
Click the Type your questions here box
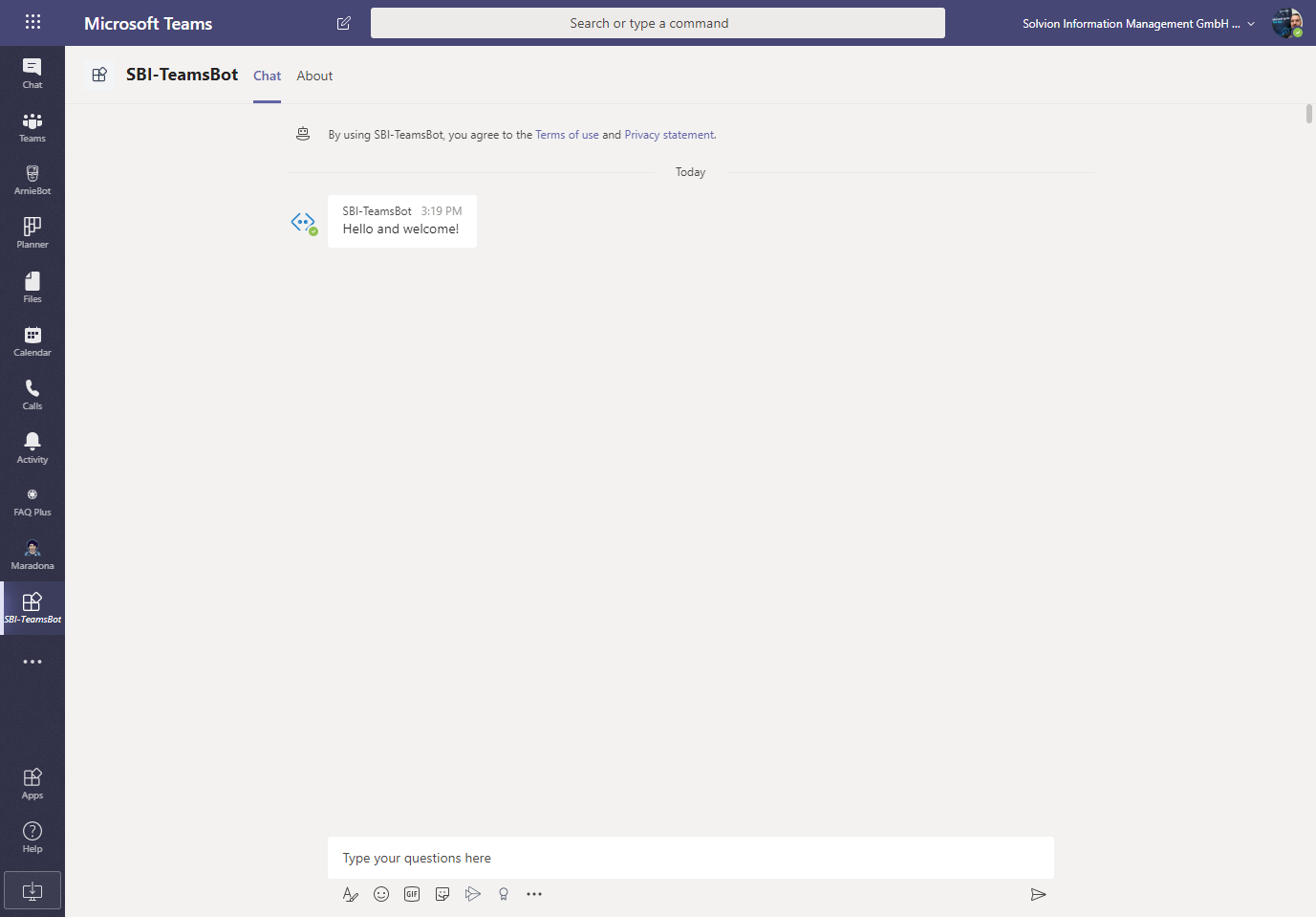click(x=691, y=858)
